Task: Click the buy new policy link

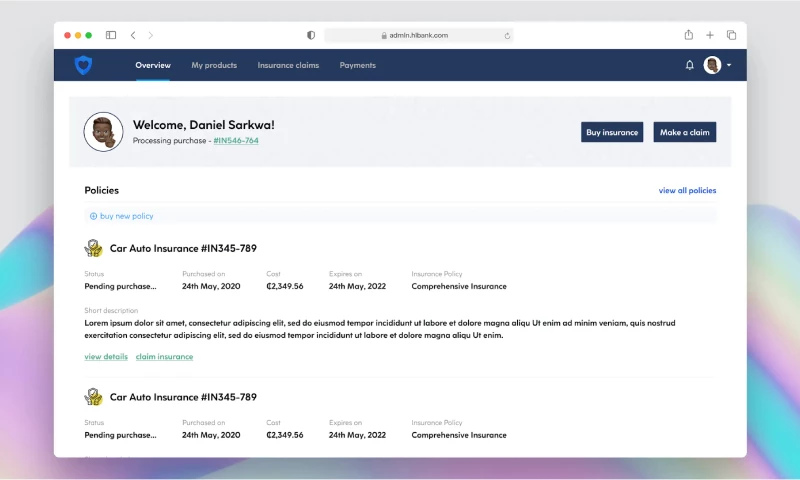Action: point(122,216)
